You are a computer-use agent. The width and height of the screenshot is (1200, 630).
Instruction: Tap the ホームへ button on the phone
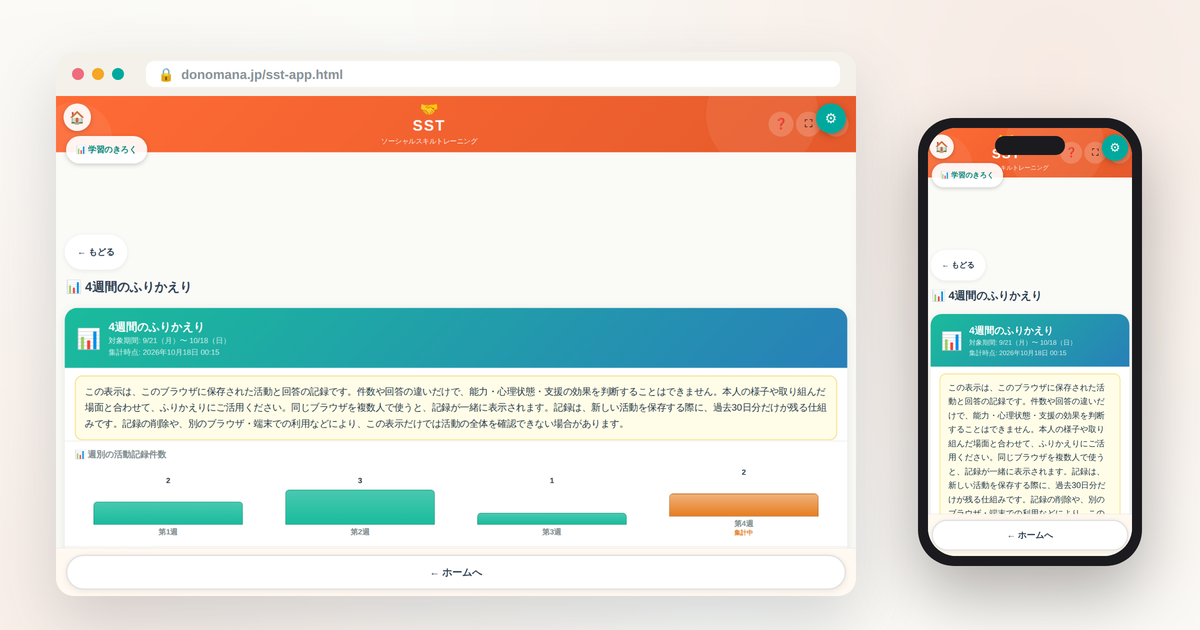1030,535
